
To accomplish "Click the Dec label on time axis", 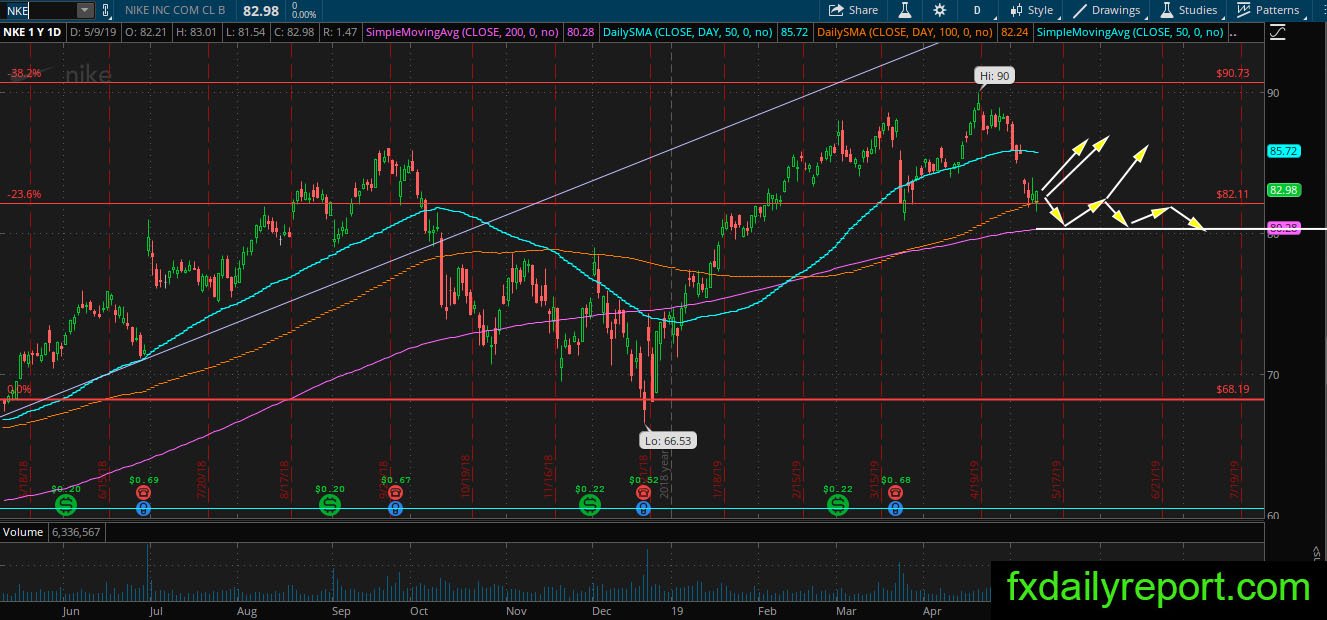I will (x=603, y=609).
